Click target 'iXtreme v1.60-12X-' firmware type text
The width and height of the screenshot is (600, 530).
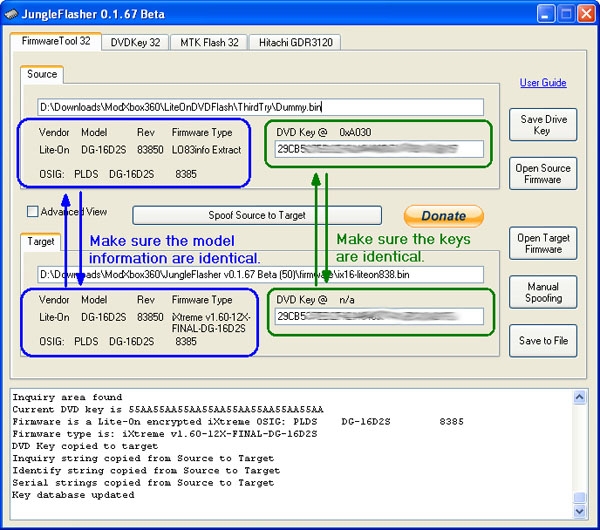coord(211,317)
